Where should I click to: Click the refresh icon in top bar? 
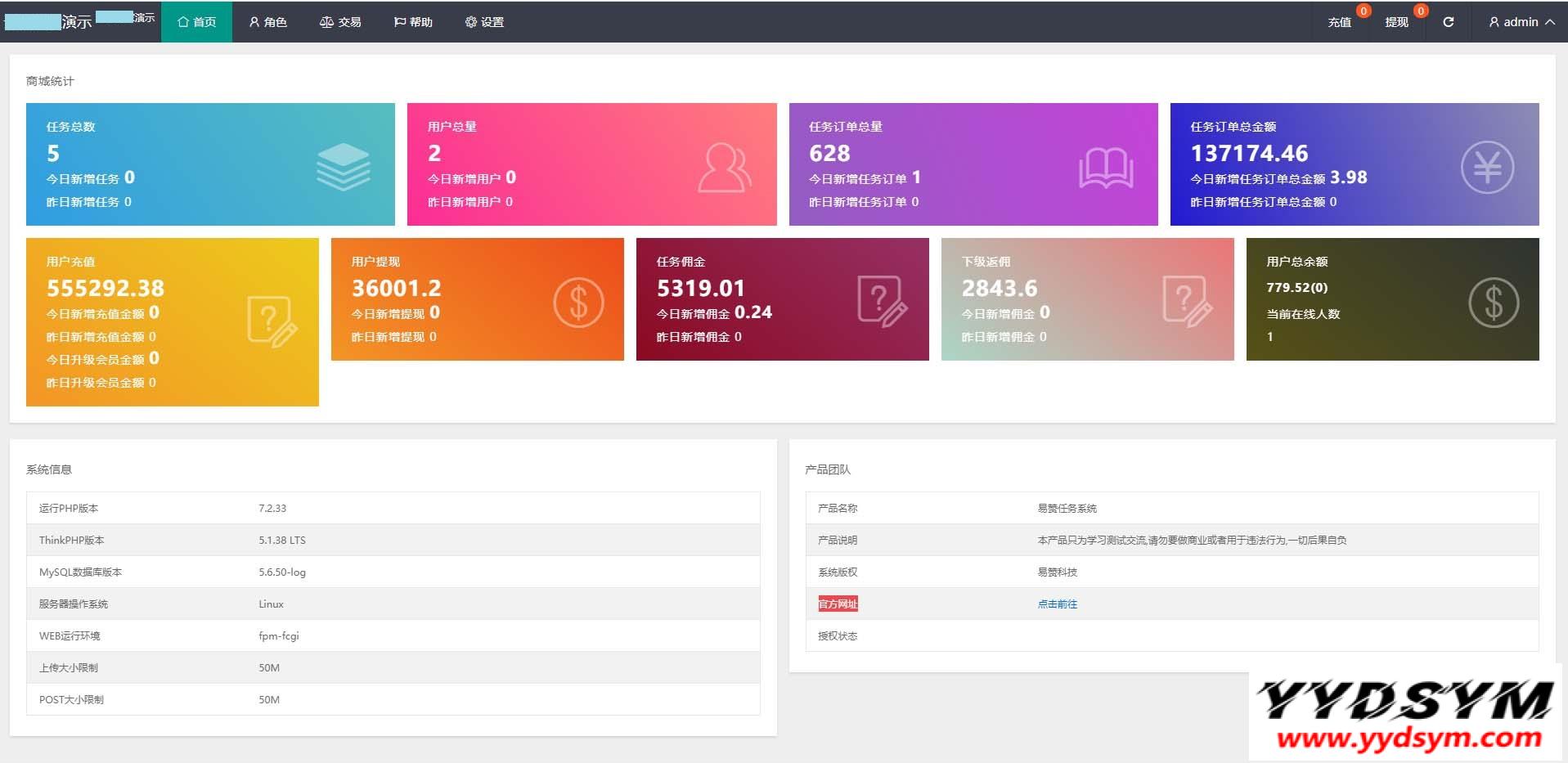point(1448,22)
